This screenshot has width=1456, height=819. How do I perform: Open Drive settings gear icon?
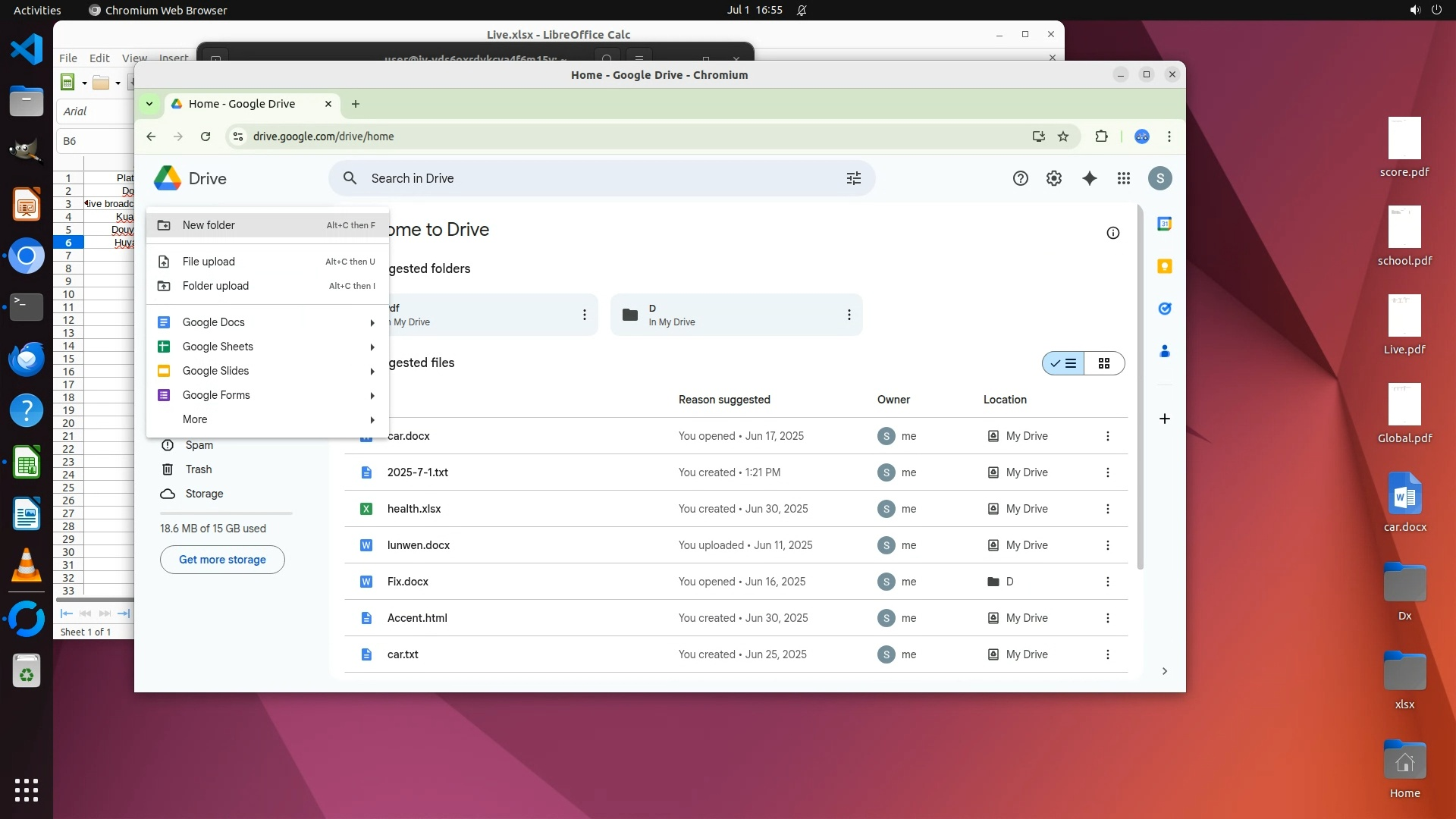point(1054,178)
